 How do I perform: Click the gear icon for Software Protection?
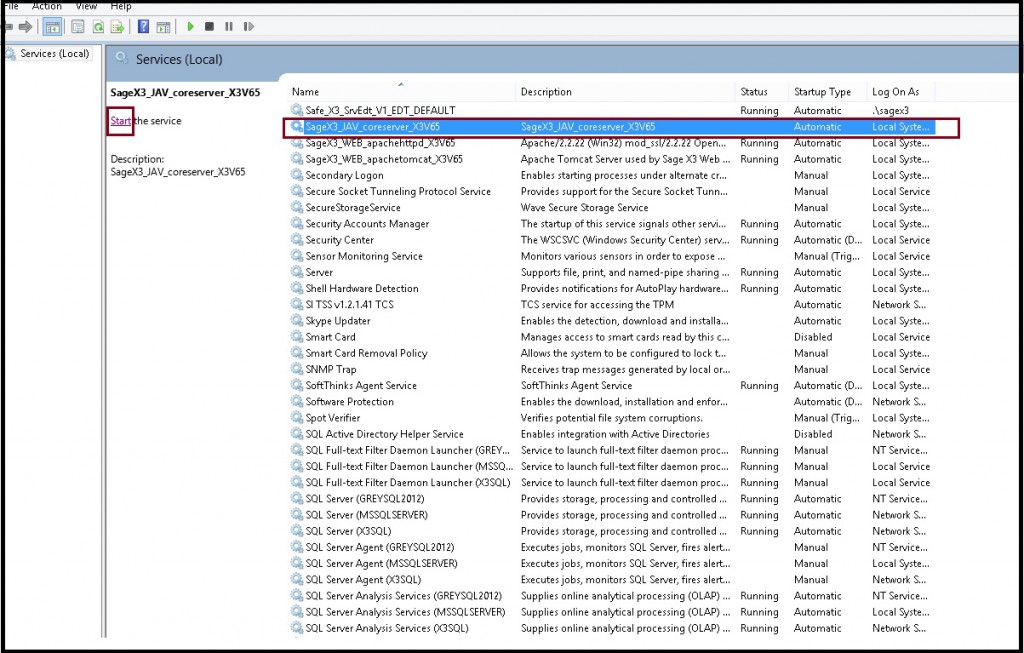297,402
